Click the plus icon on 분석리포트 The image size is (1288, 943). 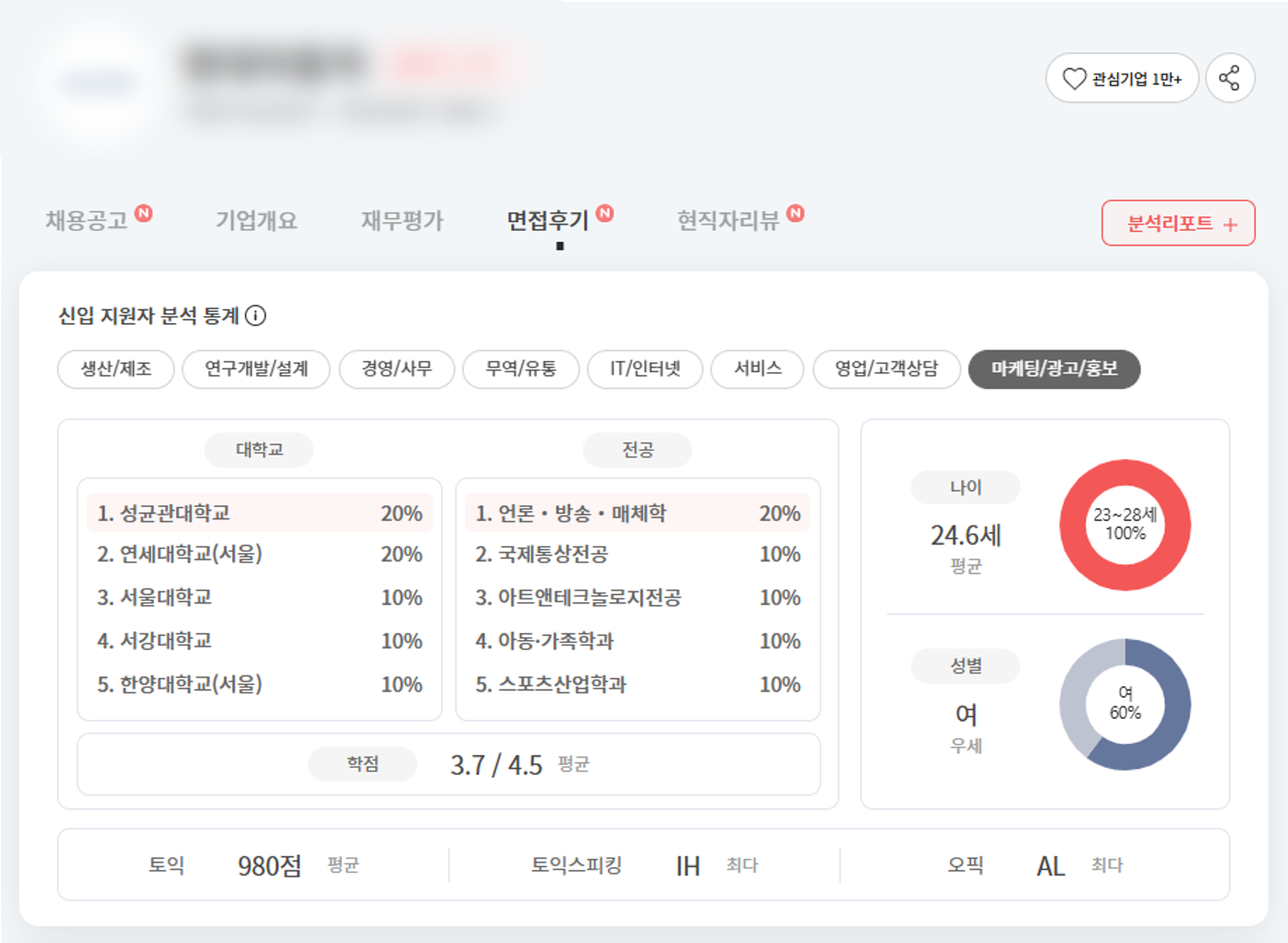(1230, 224)
